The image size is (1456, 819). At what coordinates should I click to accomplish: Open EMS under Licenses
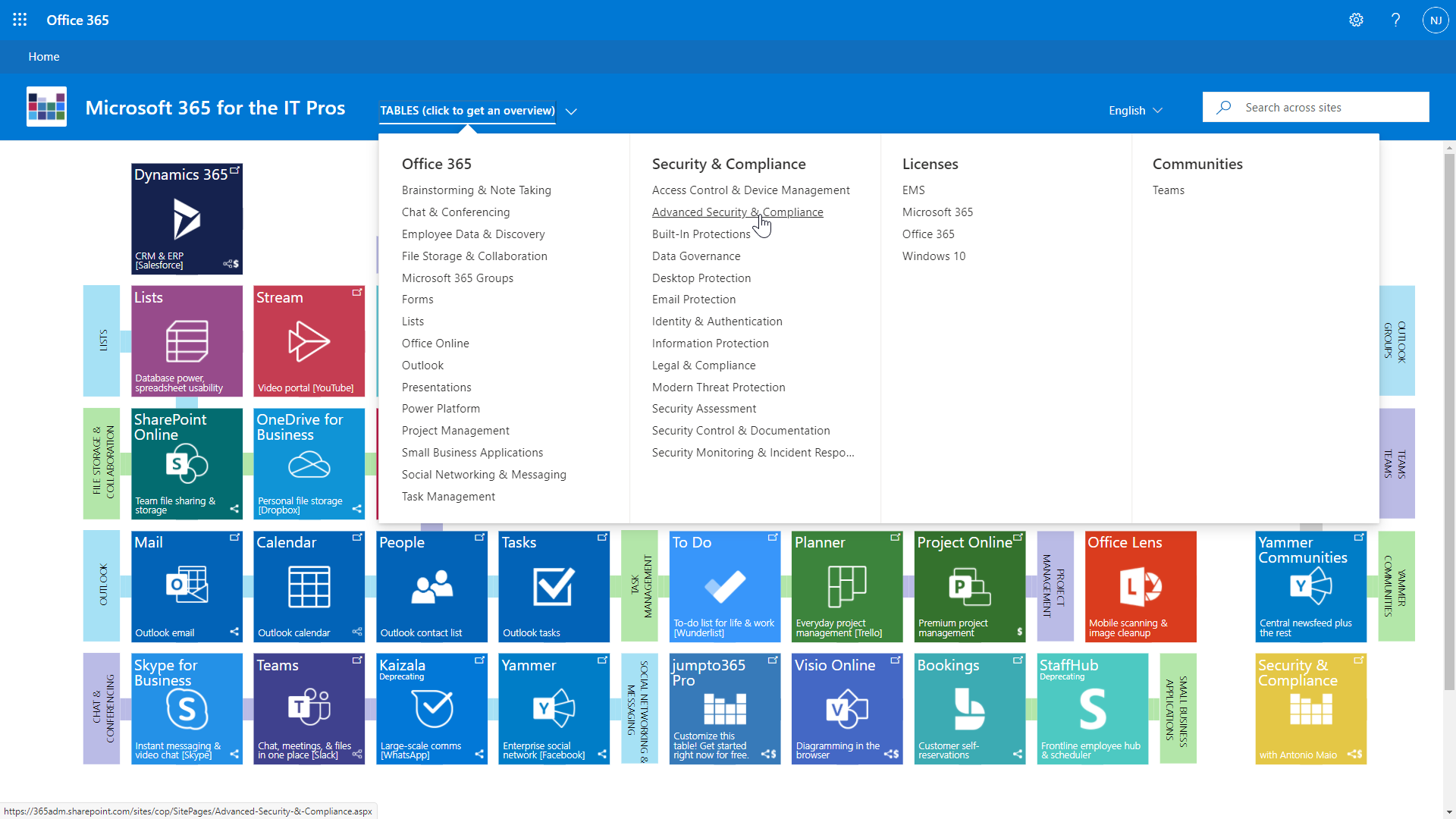[914, 190]
